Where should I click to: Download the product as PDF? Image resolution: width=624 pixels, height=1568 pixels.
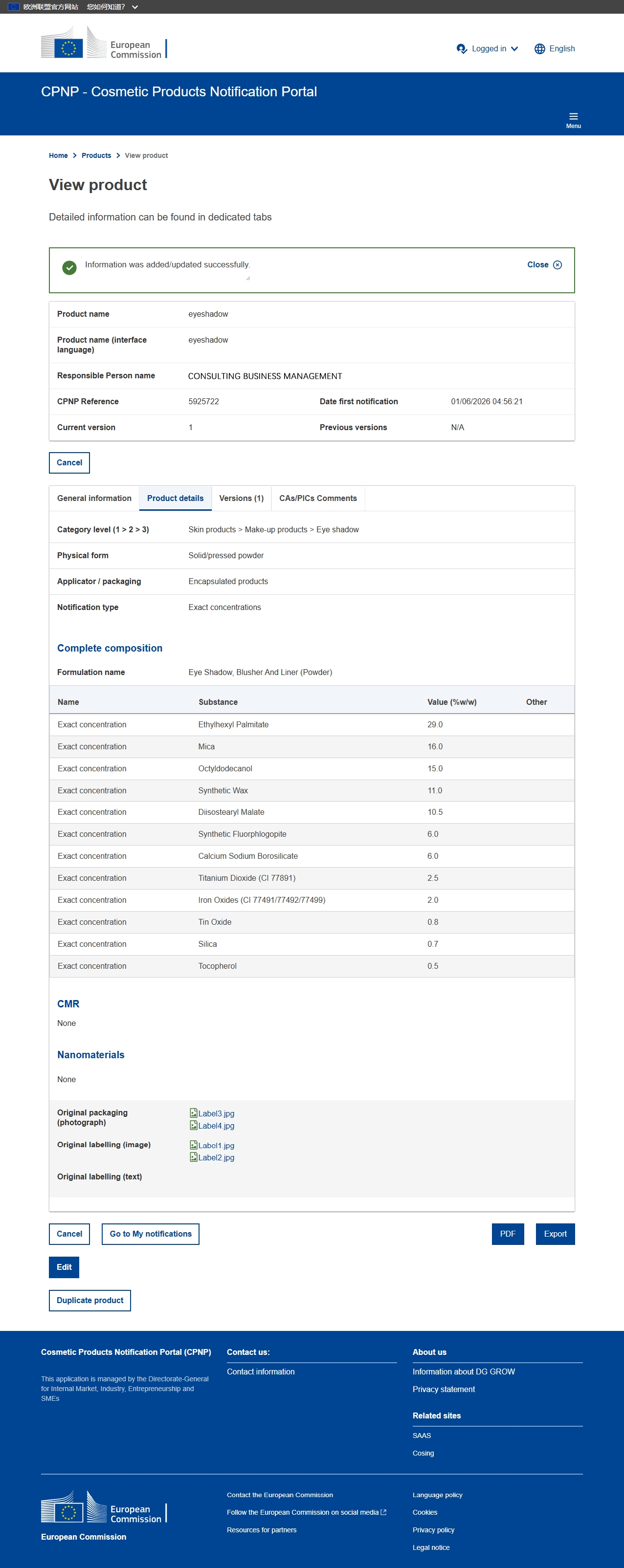pos(508,1234)
